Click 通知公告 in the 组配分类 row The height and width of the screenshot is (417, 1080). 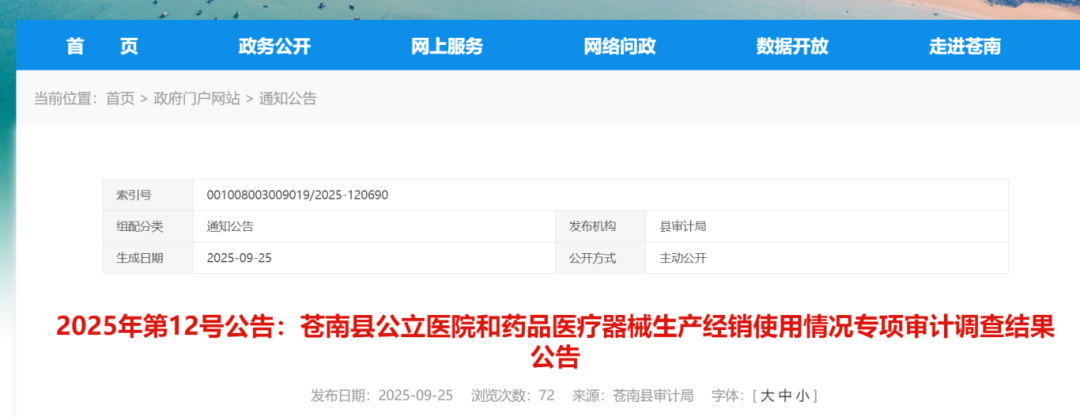click(230, 226)
